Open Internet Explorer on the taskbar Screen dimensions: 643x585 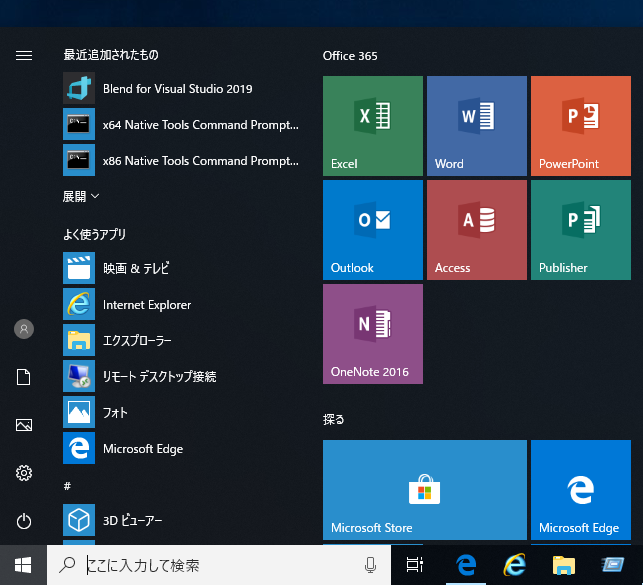pyautogui.click(x=514, y=565)
